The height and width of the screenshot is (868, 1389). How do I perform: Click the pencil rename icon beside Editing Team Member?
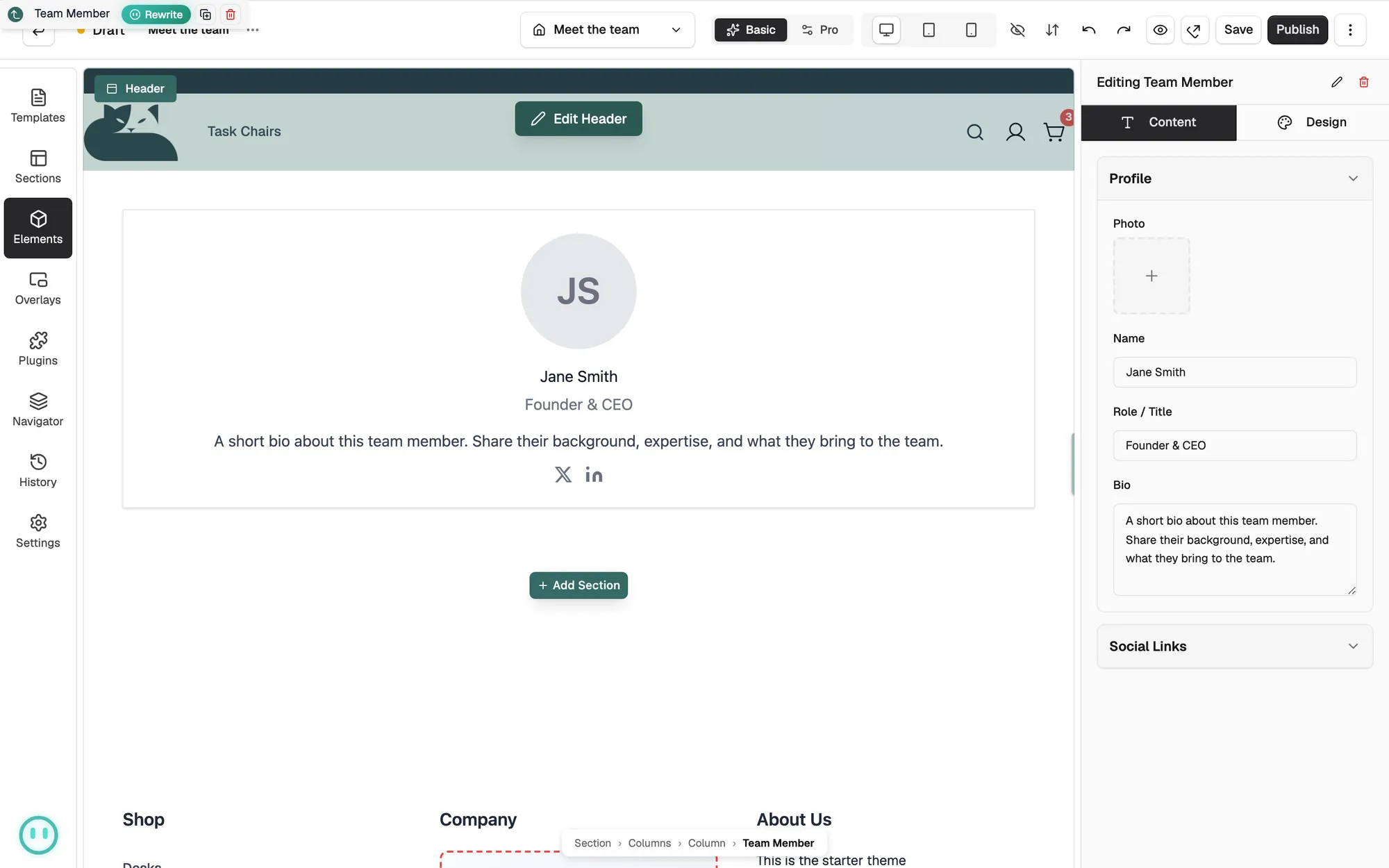click(1337, 82)
